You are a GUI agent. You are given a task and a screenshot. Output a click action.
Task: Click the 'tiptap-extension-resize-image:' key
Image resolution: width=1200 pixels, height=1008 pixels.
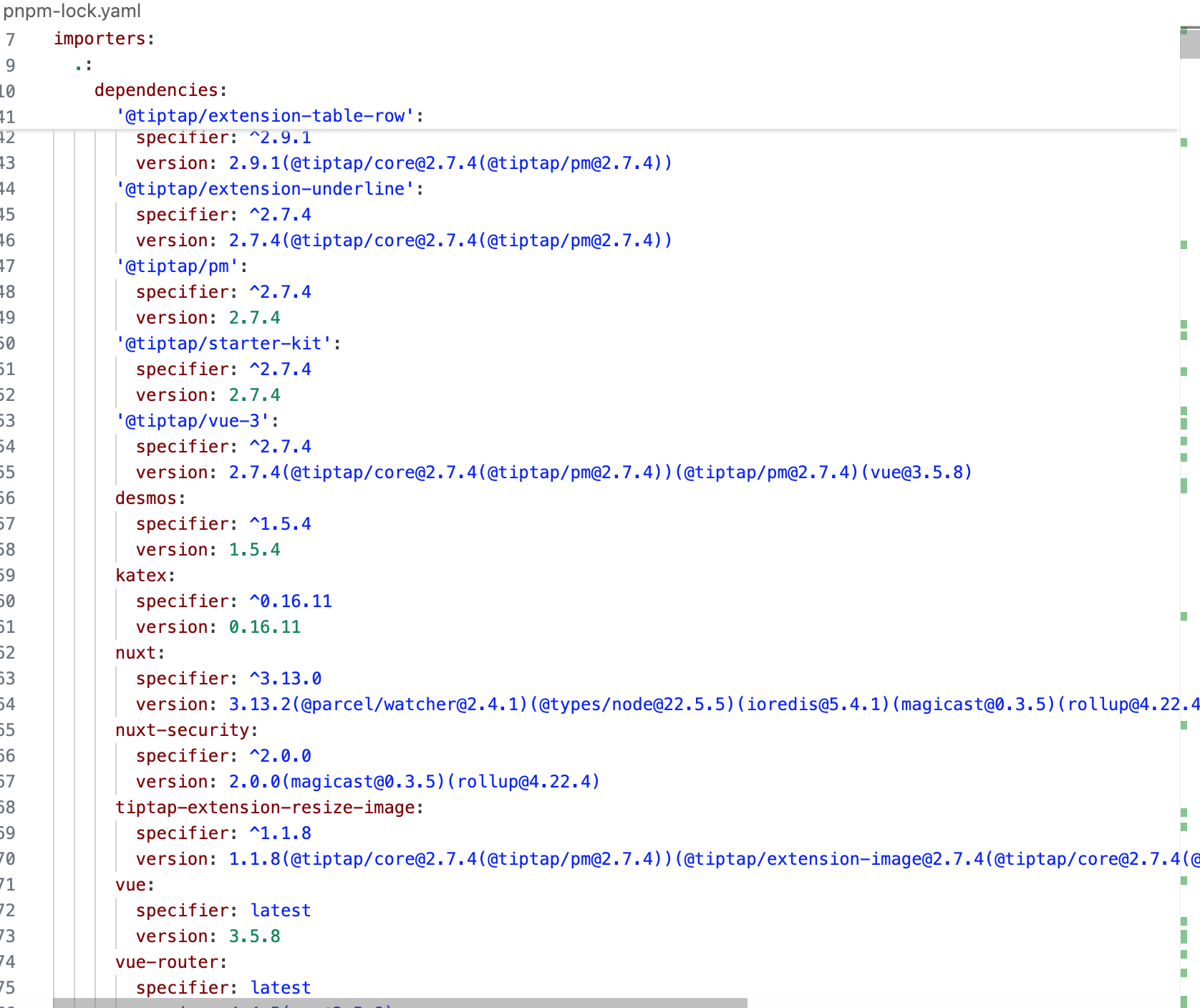click(269, 808)
